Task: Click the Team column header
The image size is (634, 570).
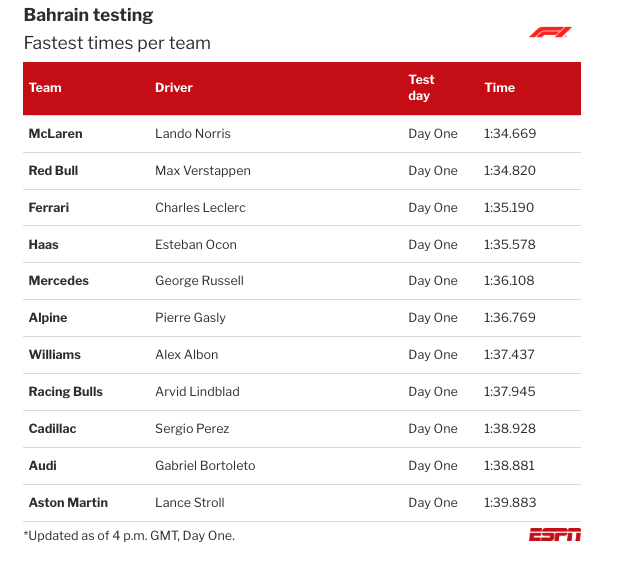Action: 45,88
